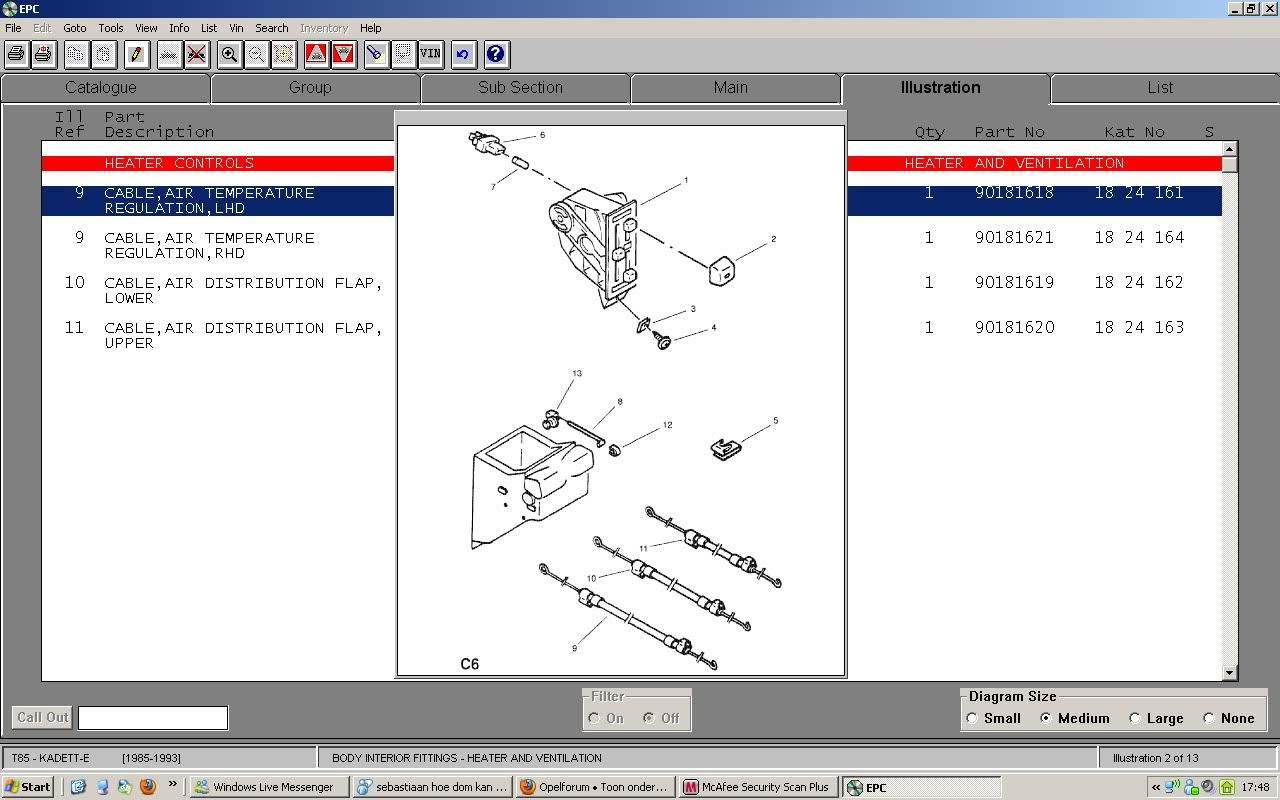
Task: Select Large diagram size
Action: (1135, 718)
